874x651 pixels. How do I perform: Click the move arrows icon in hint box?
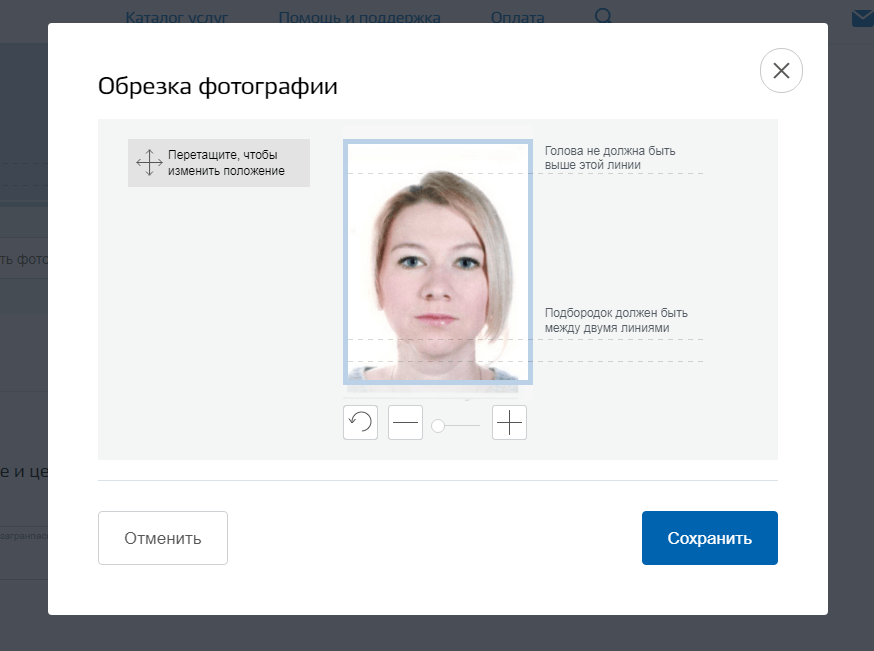point(149,163)
